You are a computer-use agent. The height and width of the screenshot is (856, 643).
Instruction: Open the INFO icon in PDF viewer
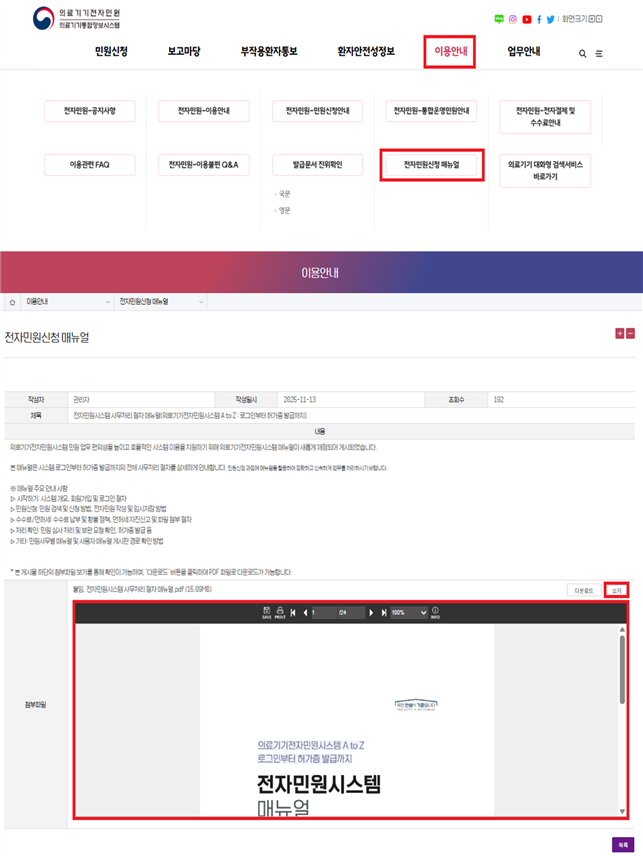(435, 612)
